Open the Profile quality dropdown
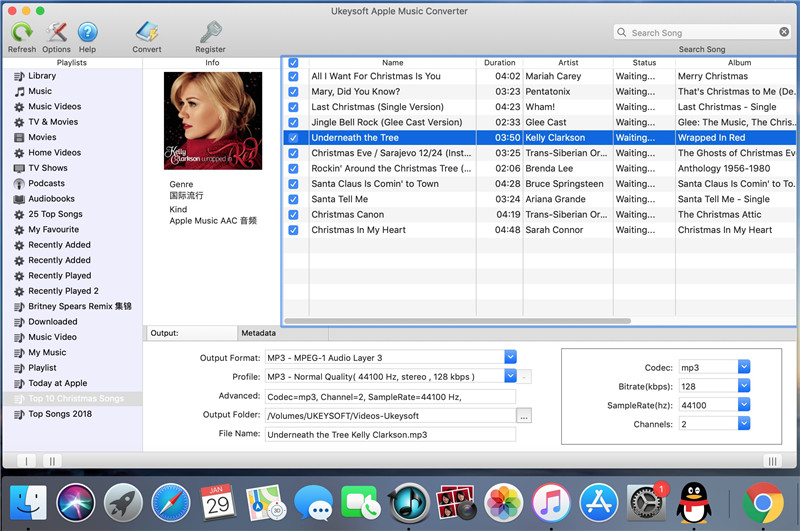The height and width of the screenshot is (531, 800). click(x=510, y=376)
